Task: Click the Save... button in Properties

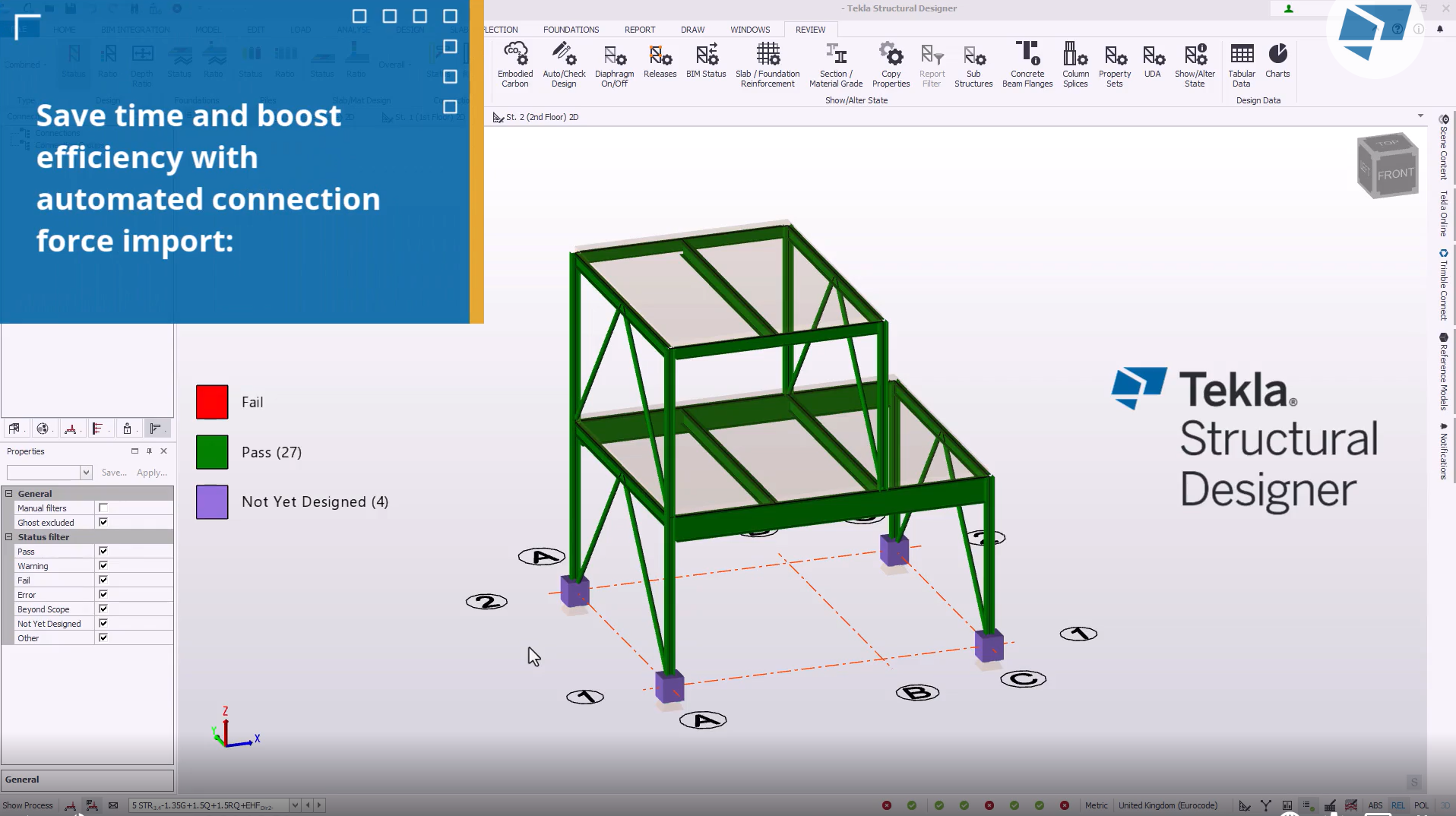Action: point(114,473)
